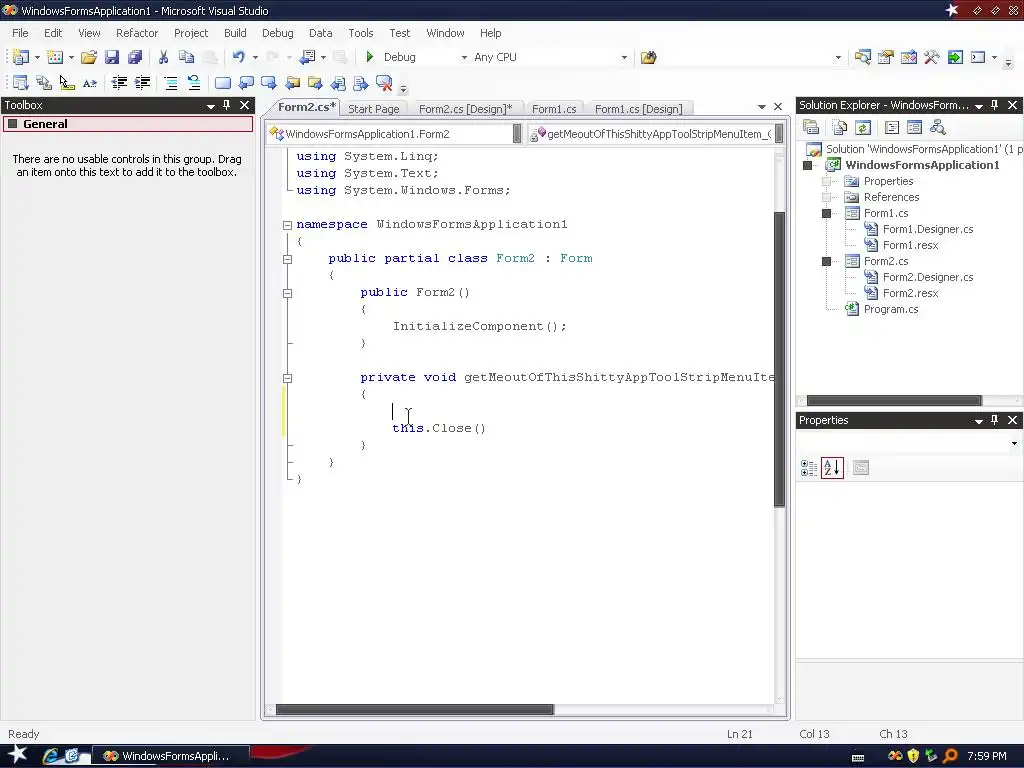The width and height of the screenshot is (1024, 768).
Task: Comment out the selected lines icon
Action: click(171, 83)
